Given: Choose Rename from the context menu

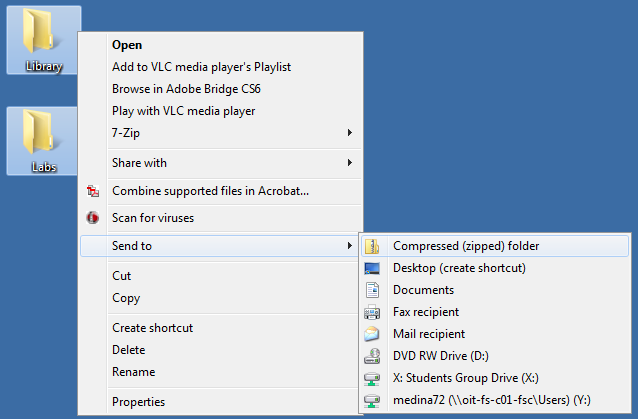Looking at the screenshot, I should (x=133, y=372).
